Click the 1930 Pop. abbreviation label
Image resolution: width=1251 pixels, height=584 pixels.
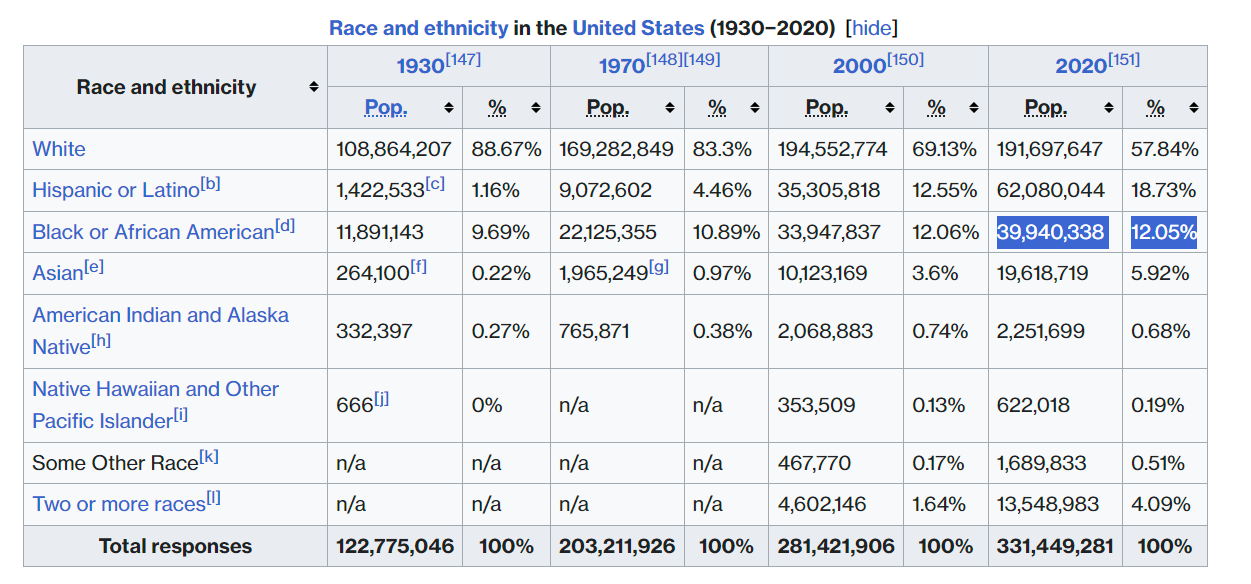coord(386,107)
